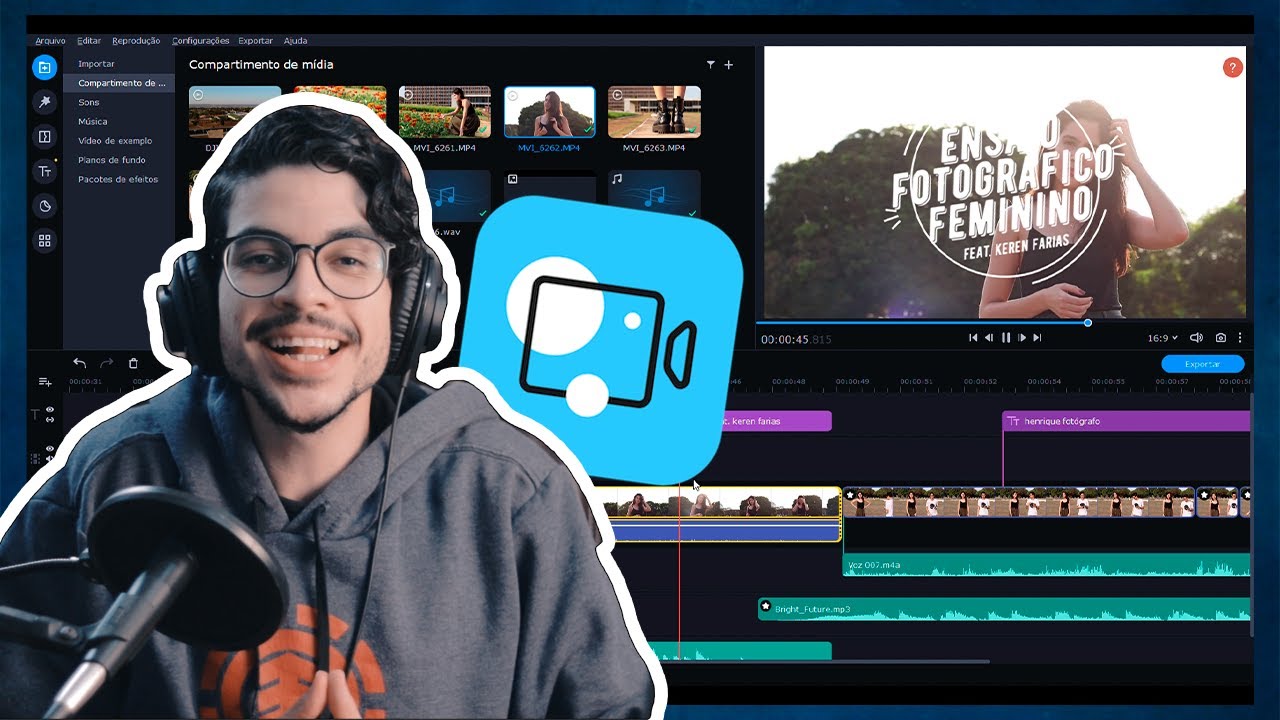Click the blue Exportar button
1280x720 pixels.
click(1202, 364)
